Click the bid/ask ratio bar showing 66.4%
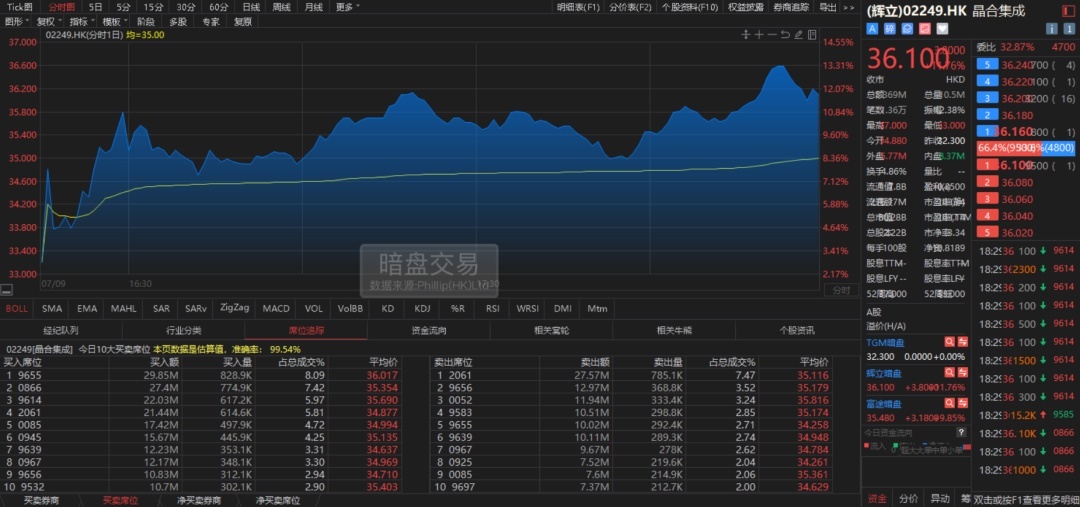The image size is (1080, 507). click(x=1026, y=147)
